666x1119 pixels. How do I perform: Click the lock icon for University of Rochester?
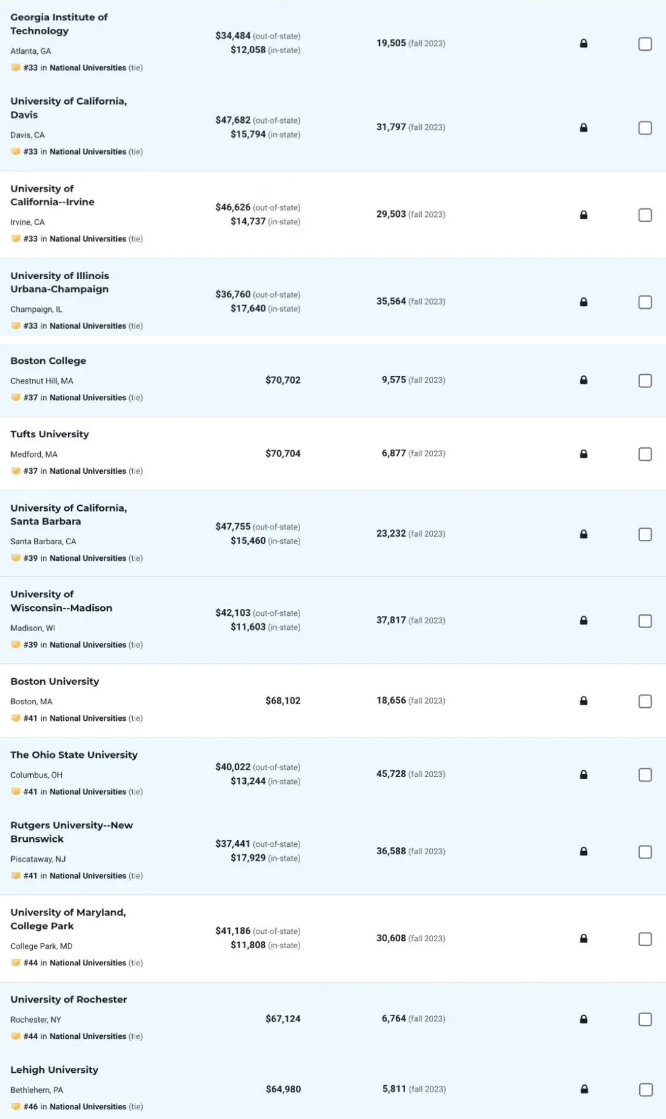pyautogui.click(x=583, y=1019)
